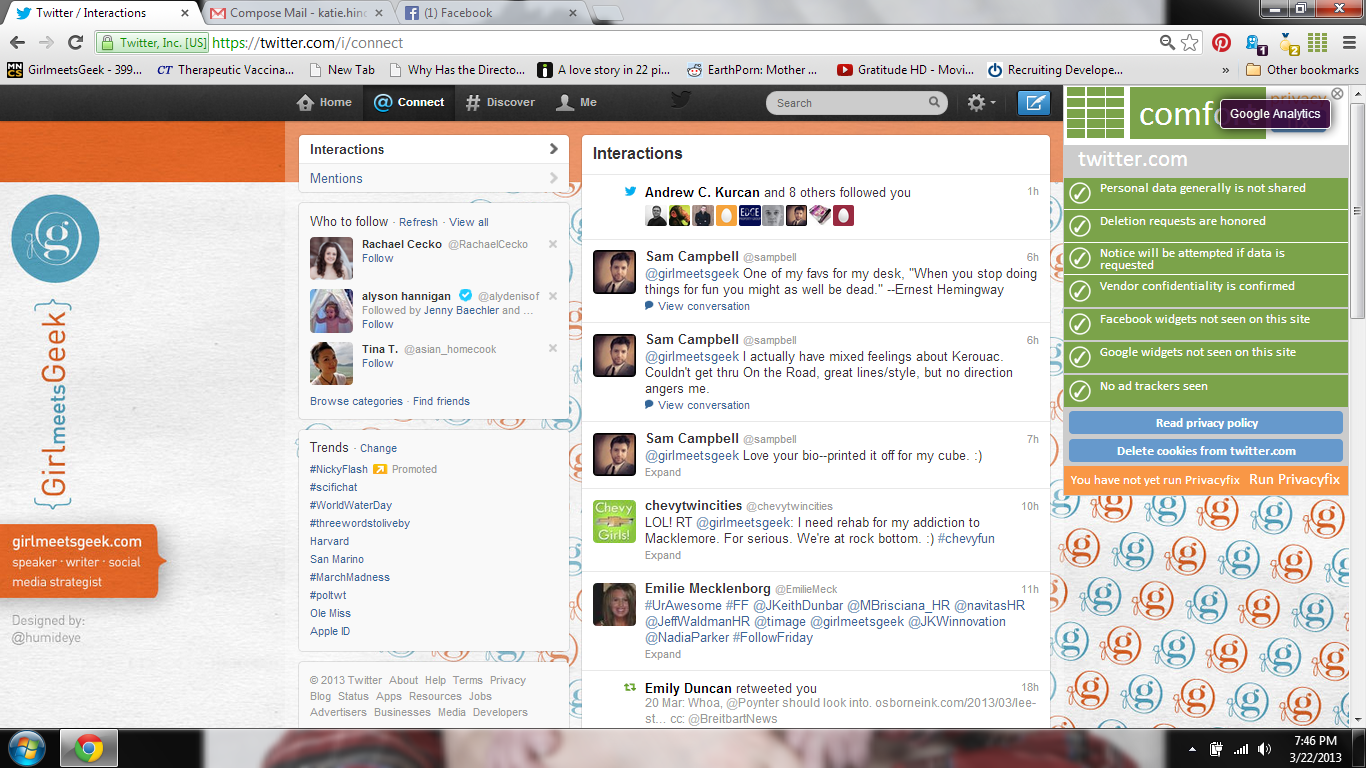Screen dimensions: 1366x768
Task: Open chevytwincities Chevy Girls avatar
Action: pyautogui.click(x=614, y=521)
